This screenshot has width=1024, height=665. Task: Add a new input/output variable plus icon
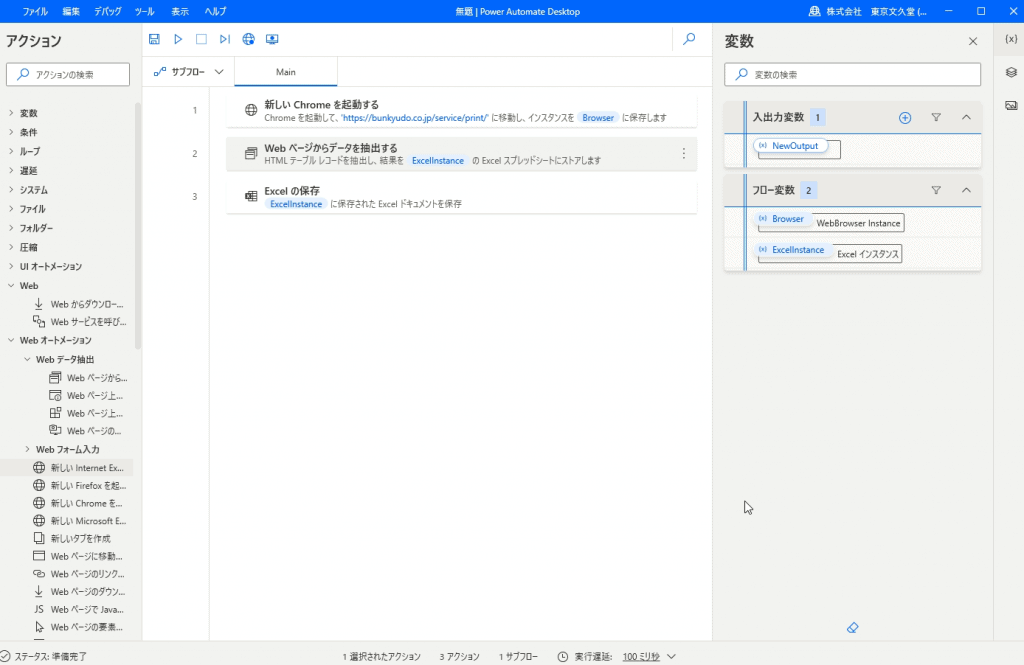(905, 118)
